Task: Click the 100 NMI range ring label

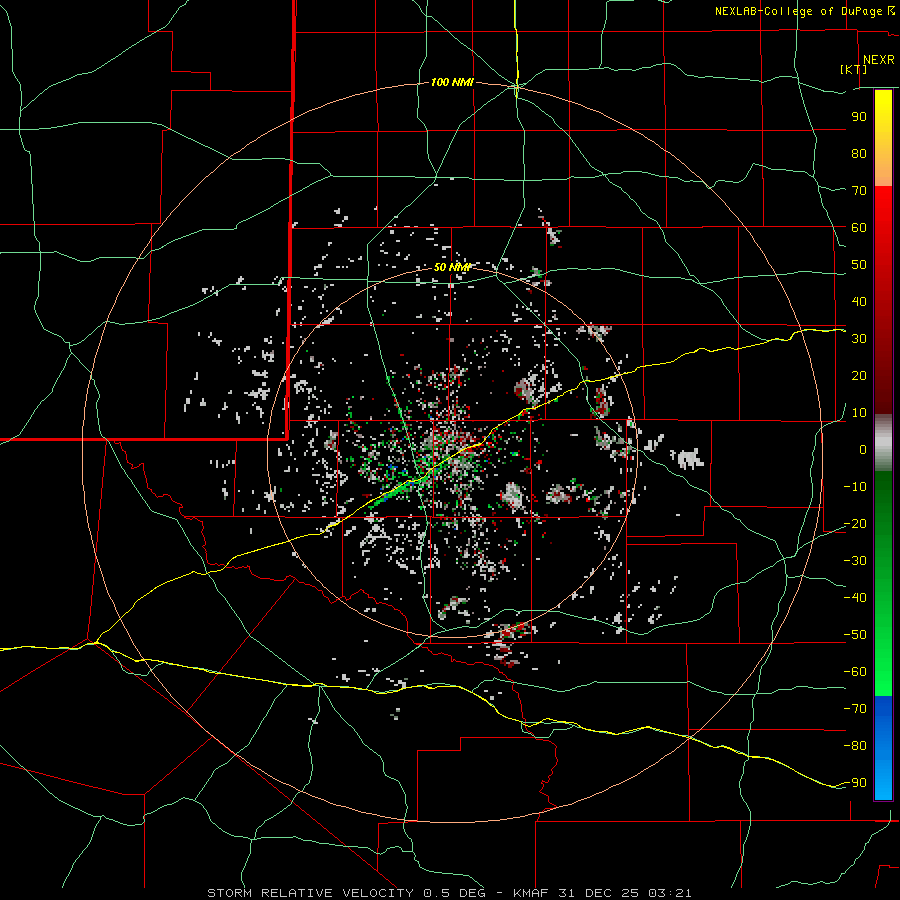Action: [452, 82]
